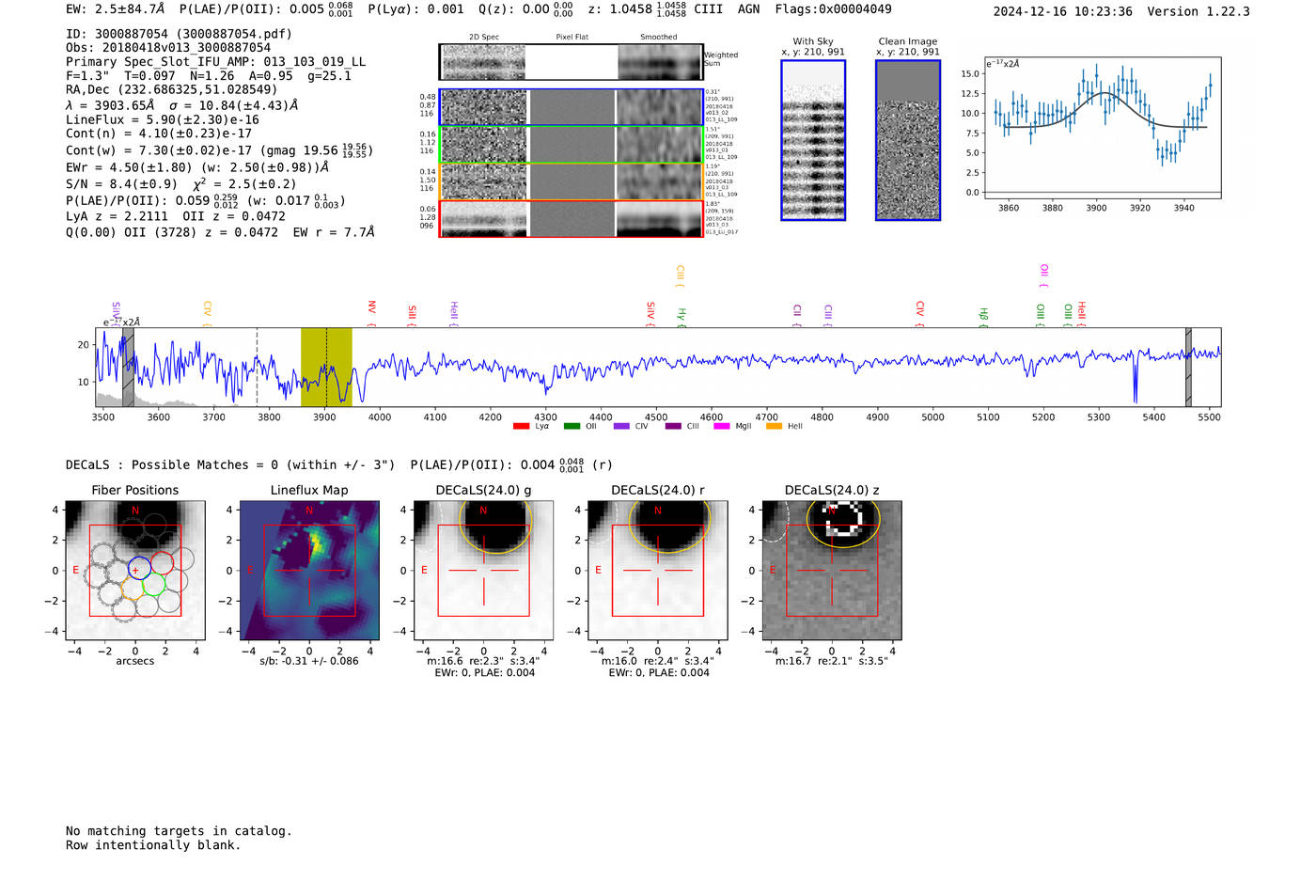Click the Gaussian emission line fit plot
The width and height of the screenshot is (1316, 896).
click(x=1103, y=128)
